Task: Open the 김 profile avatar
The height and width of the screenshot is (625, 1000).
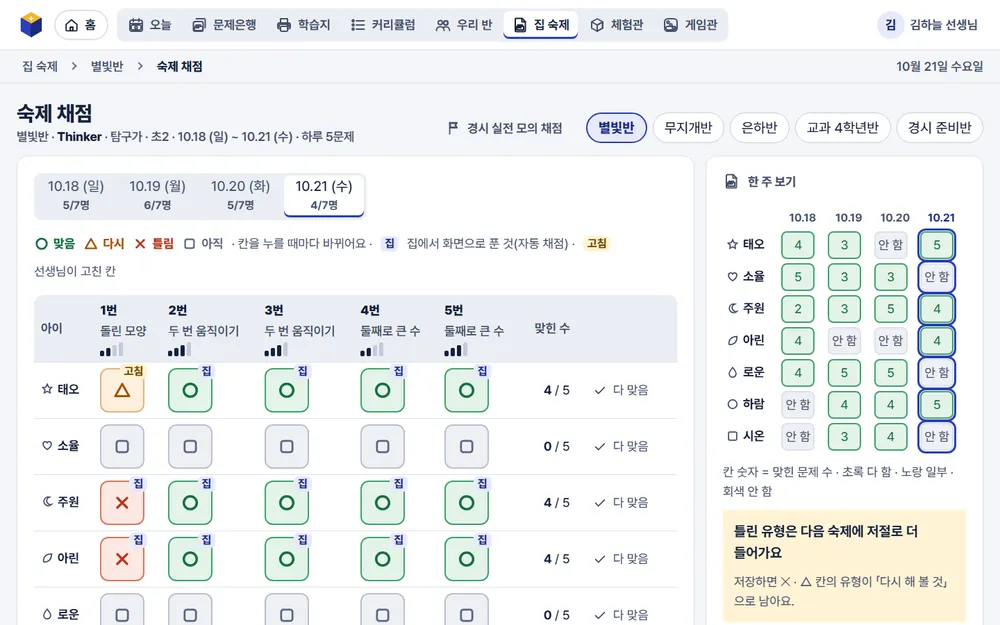Action: click(x=890, y=25)
